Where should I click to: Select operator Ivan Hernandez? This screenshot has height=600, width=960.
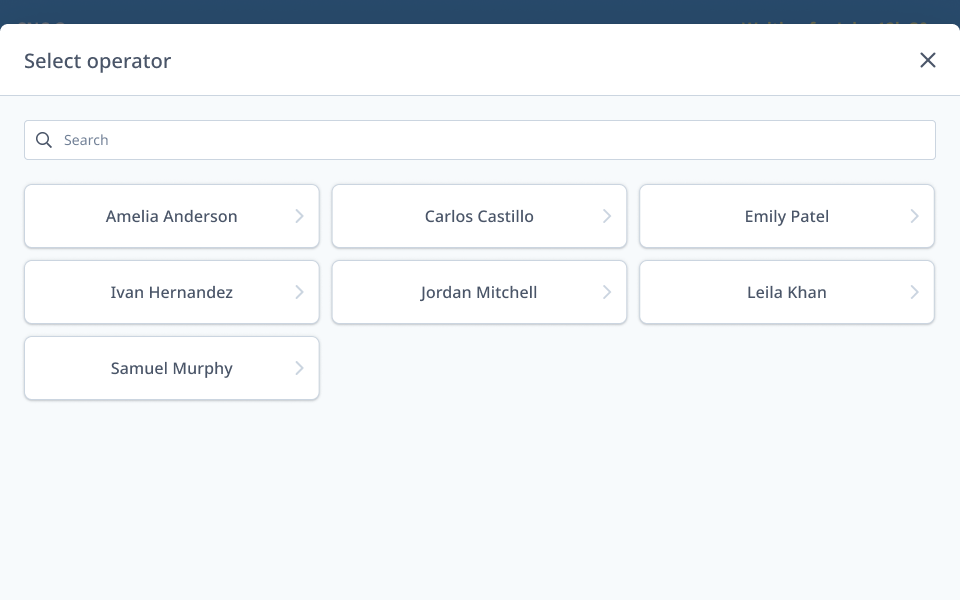172,292
